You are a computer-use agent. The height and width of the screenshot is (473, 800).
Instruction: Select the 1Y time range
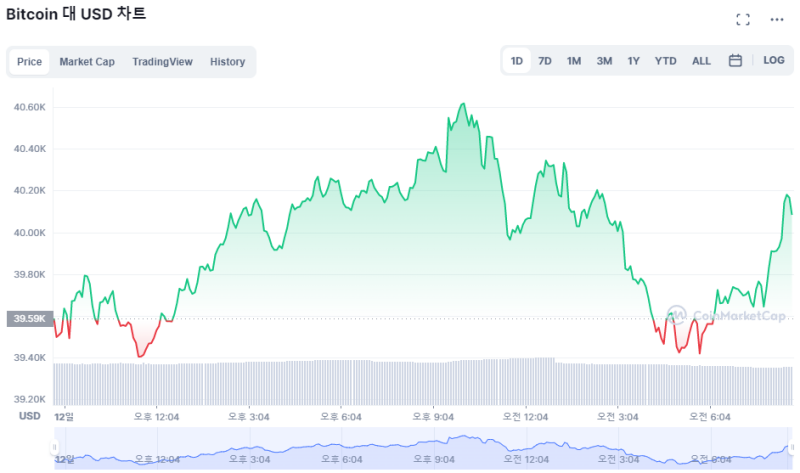coord(633,61)
